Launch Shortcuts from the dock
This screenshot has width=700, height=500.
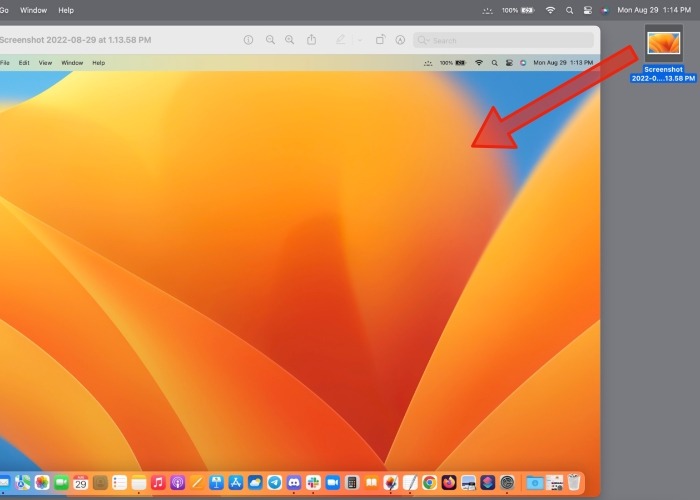point(488,483)
